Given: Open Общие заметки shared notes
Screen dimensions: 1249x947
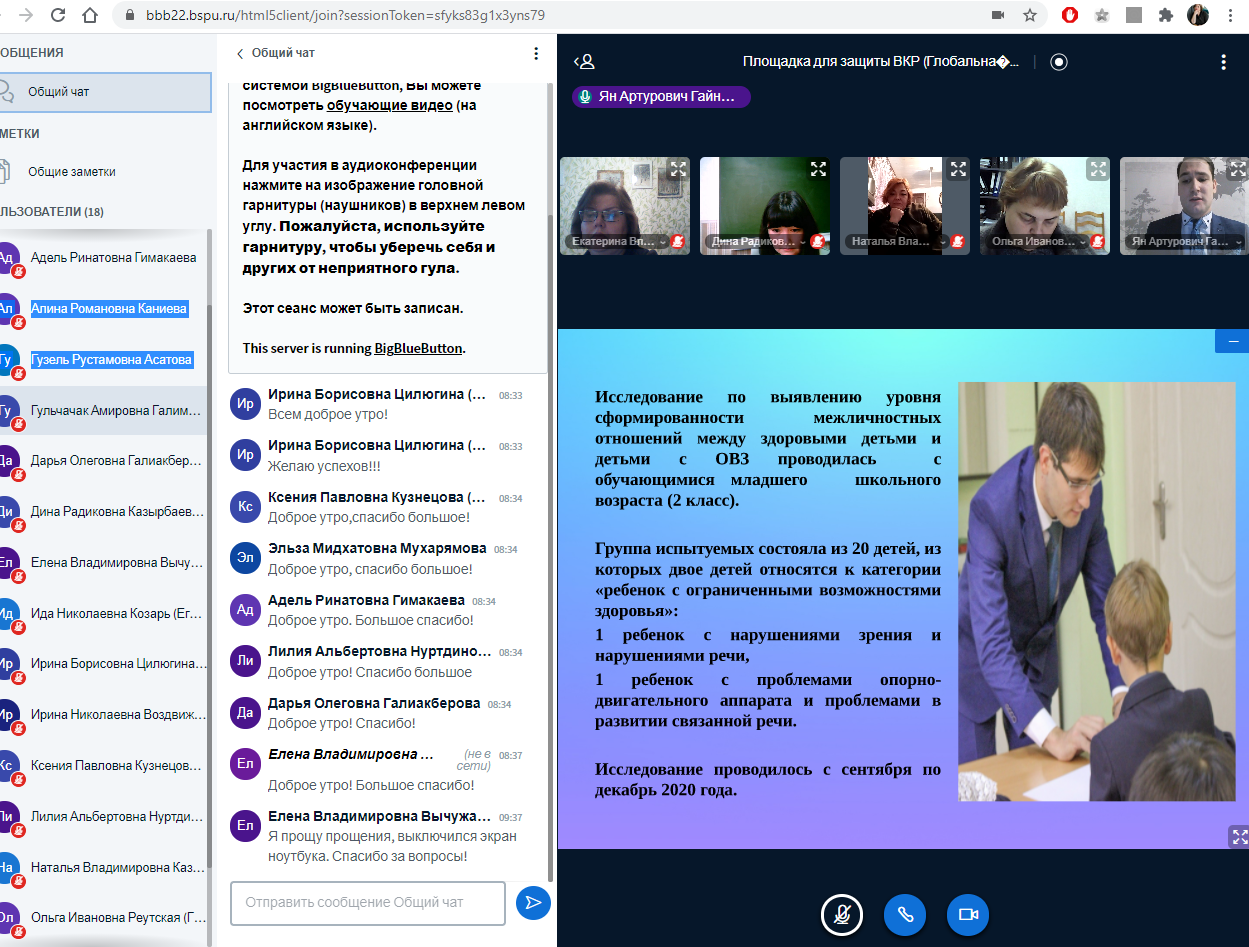Looking at the screenshot, I should coord(72,172).
